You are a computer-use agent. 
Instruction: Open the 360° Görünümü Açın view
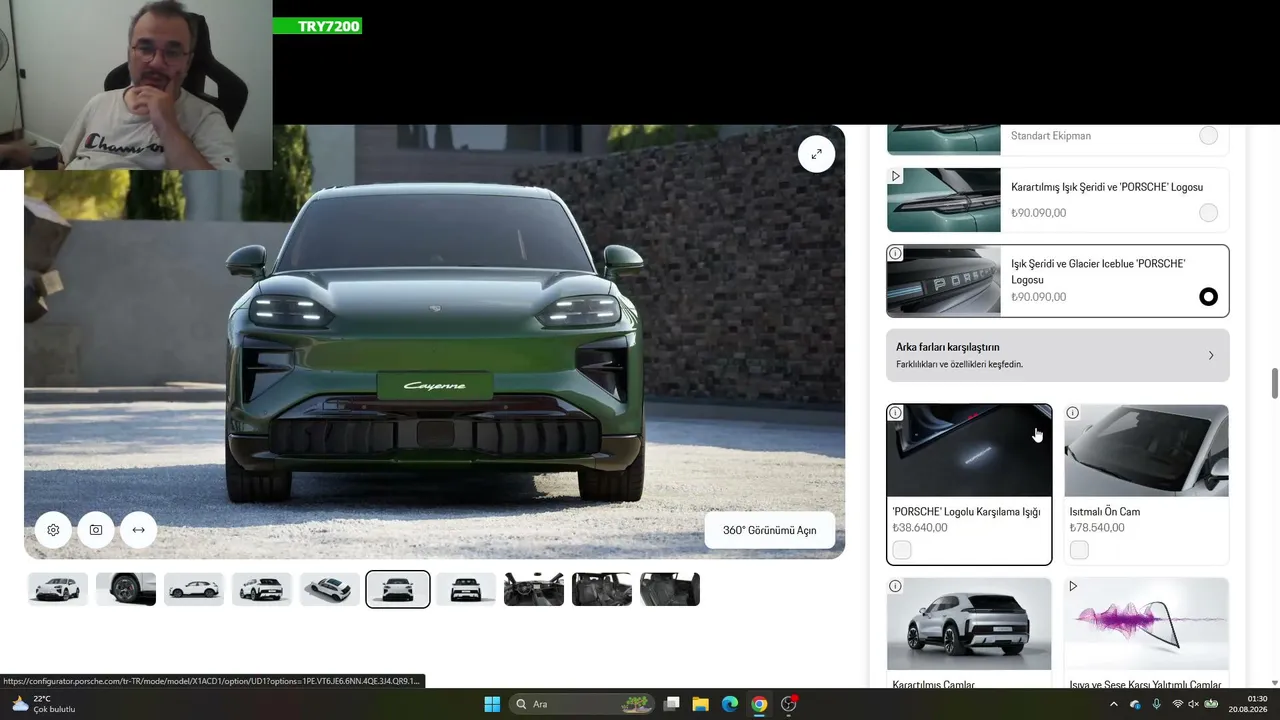tap(770, 530)
